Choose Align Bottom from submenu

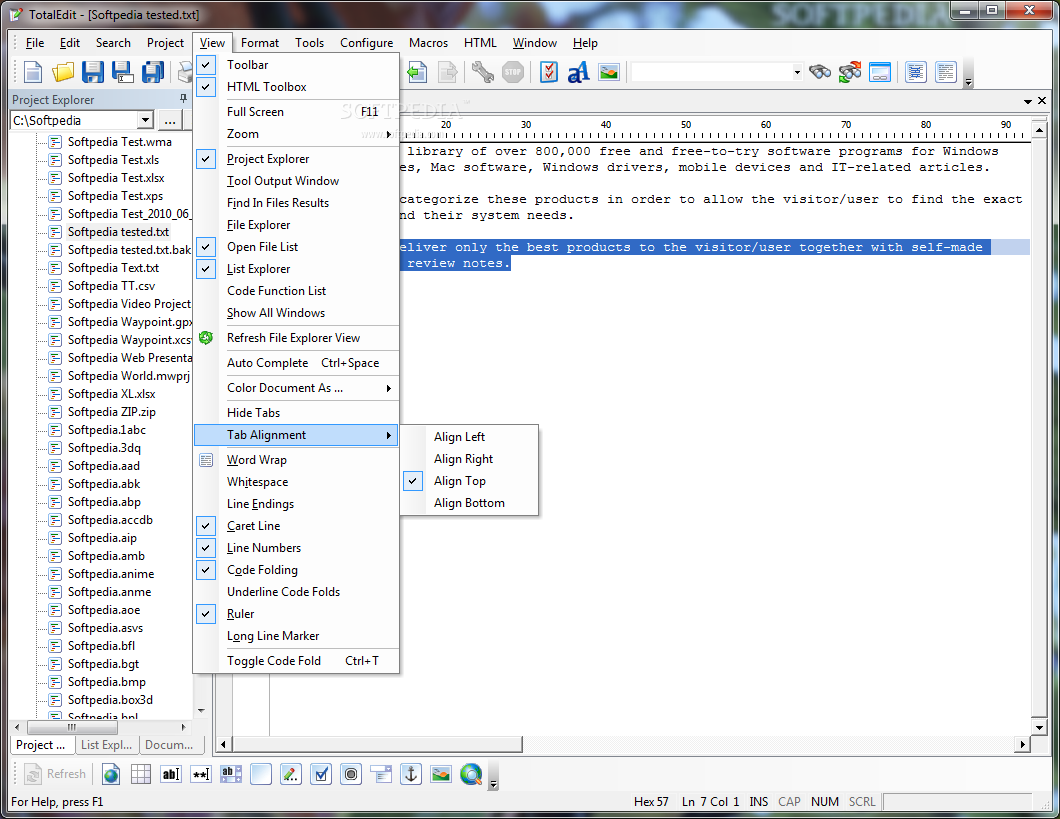coord(469,503)
